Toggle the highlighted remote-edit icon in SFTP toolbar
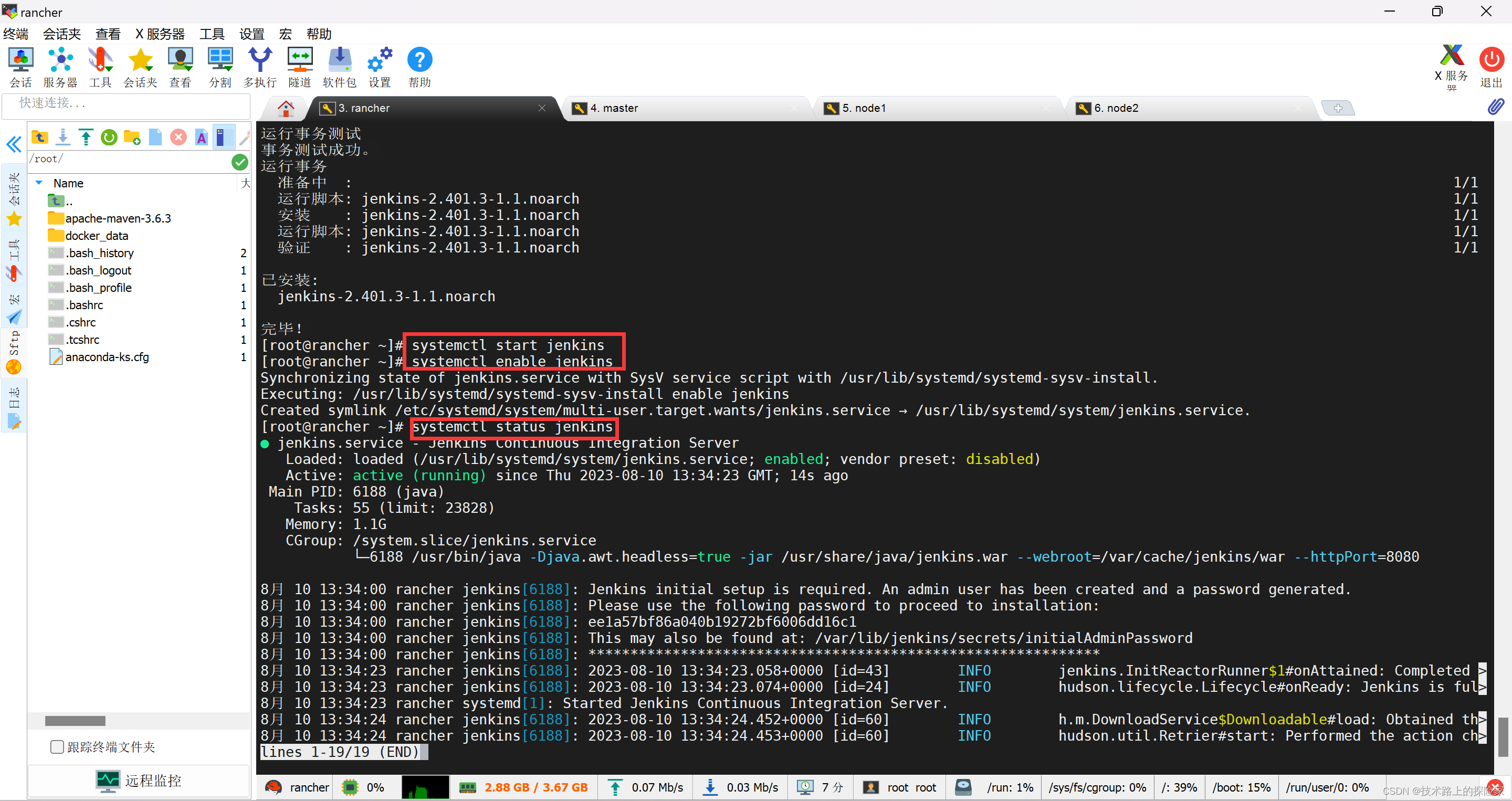1512x801 pixels. (223, 136)
